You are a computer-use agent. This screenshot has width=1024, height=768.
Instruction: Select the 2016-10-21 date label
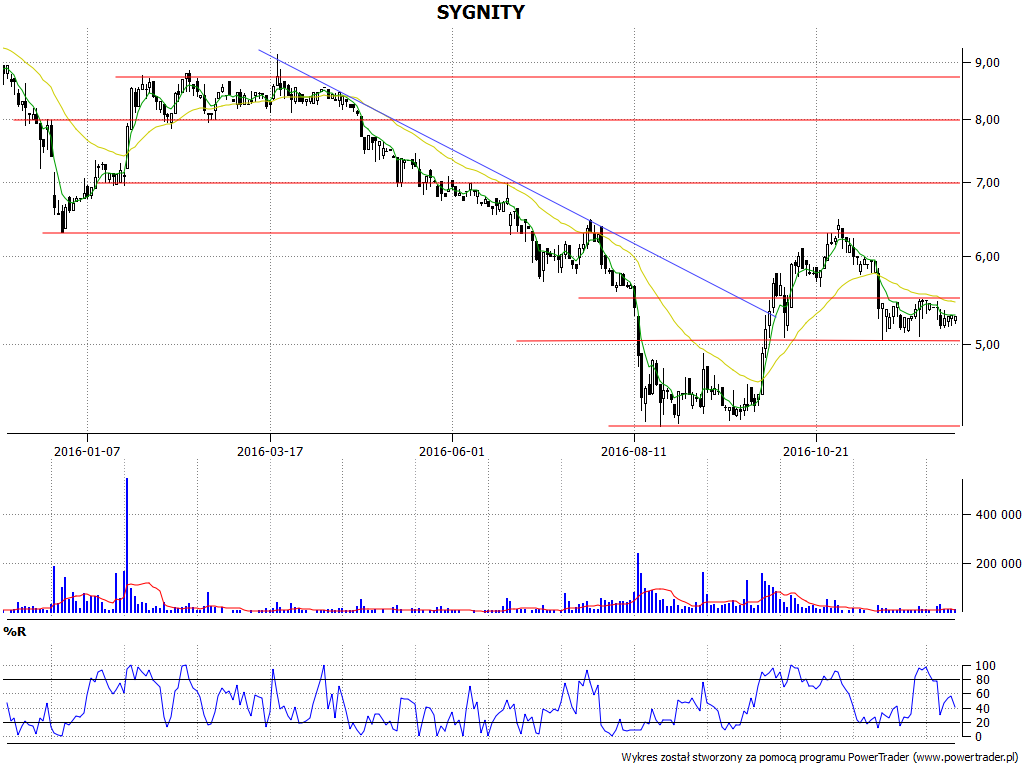click(816, 451)
